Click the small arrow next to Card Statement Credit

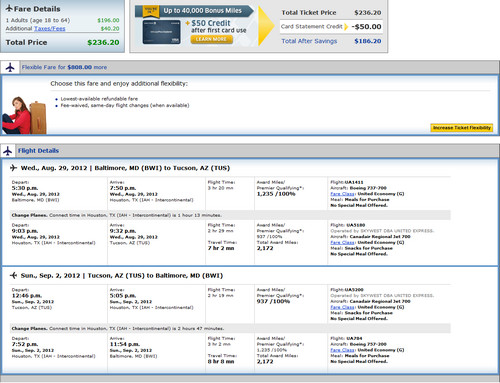346,27
